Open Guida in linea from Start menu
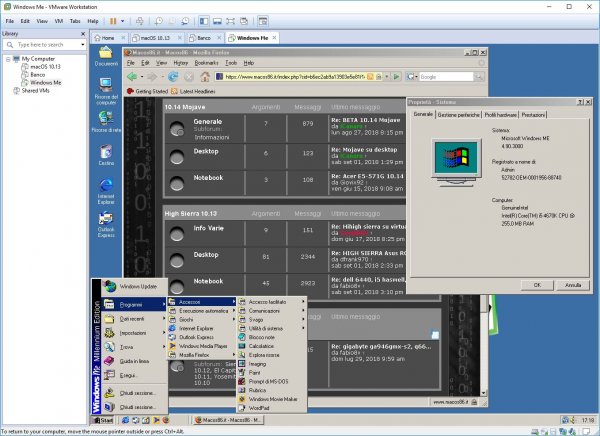 (135, 361)
